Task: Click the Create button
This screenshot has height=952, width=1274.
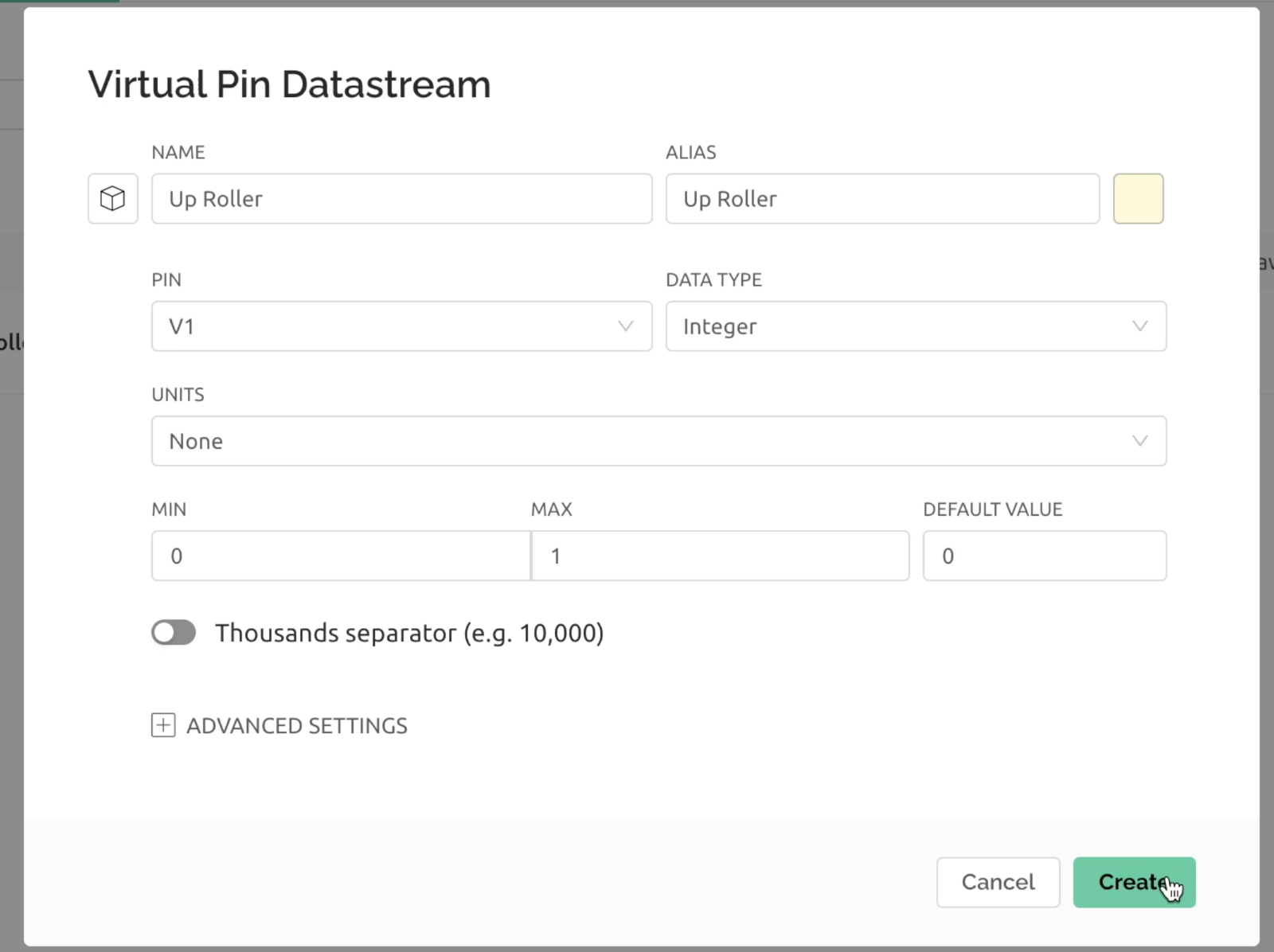Action: 1134,882
